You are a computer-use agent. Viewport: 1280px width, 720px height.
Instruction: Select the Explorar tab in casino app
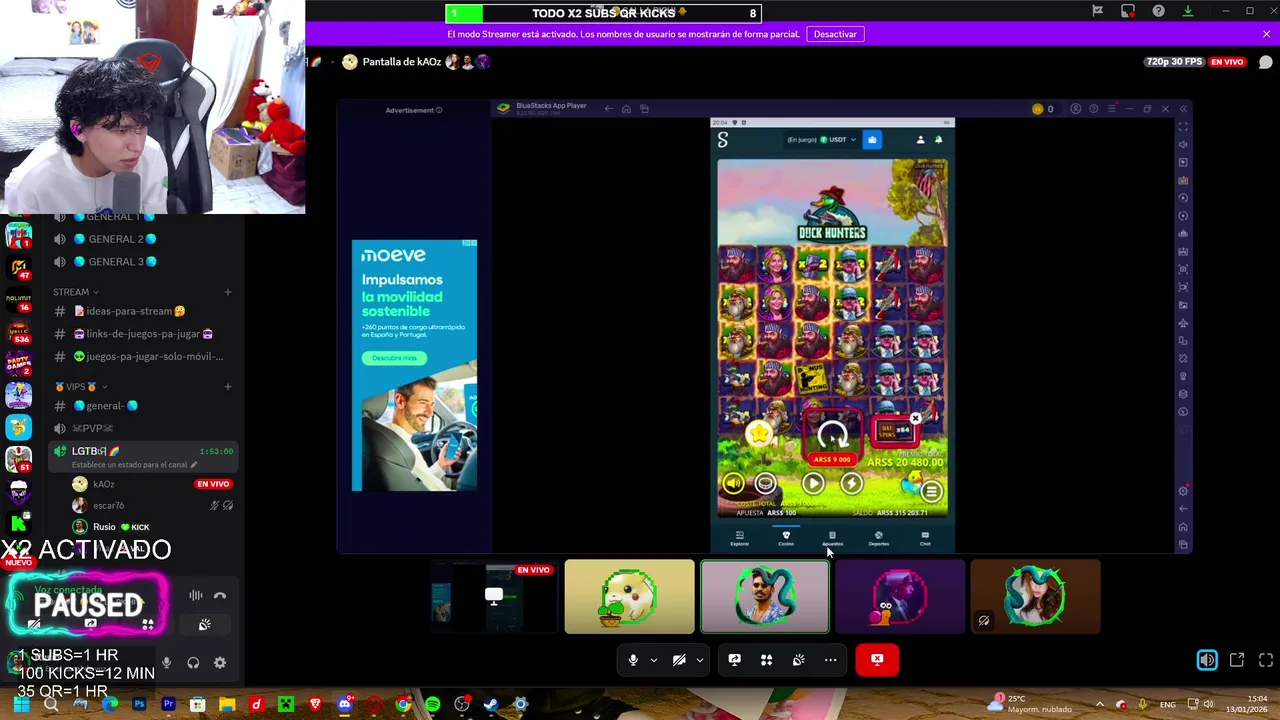(739, 538)
